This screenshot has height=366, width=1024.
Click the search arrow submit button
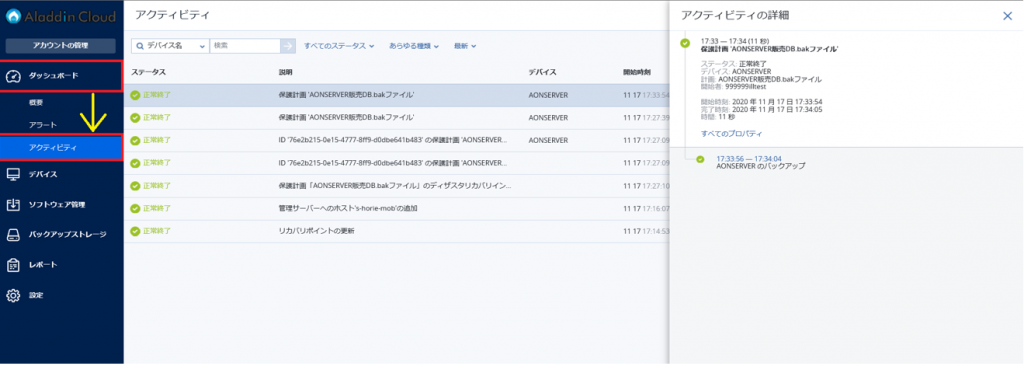point(288,46)
